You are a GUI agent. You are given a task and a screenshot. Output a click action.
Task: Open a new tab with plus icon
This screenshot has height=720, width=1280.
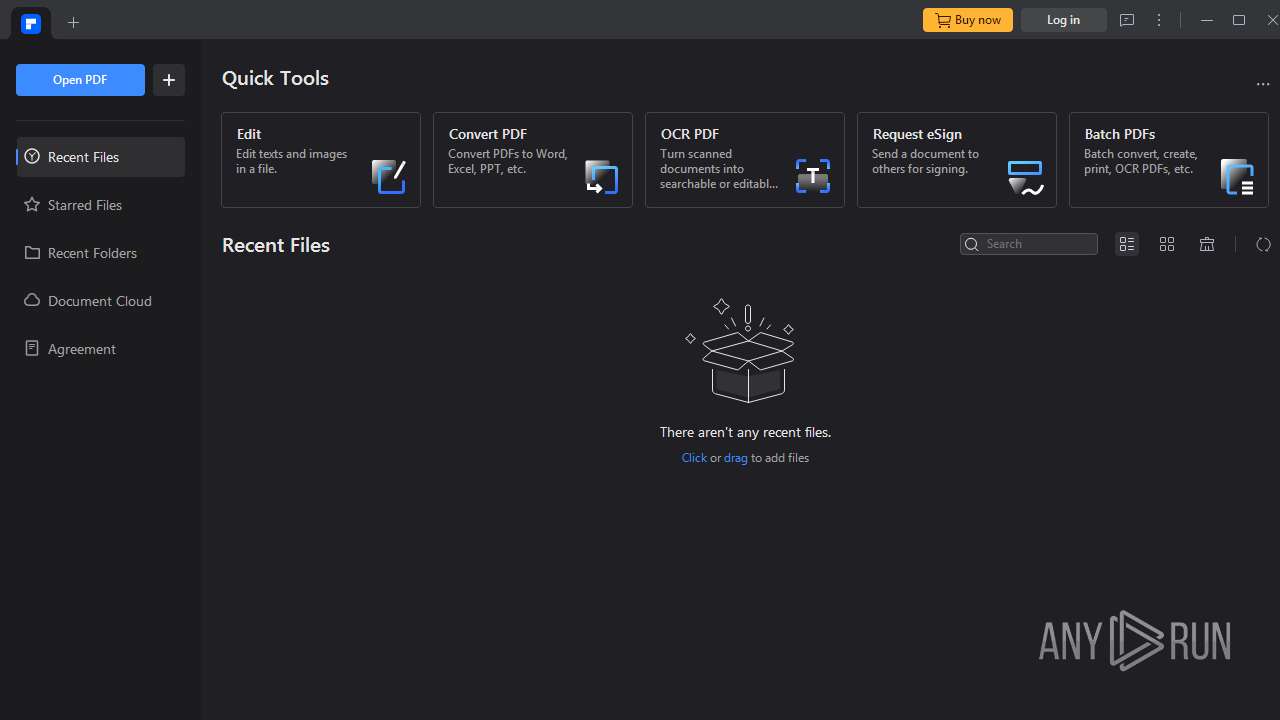tap(73, 22)
